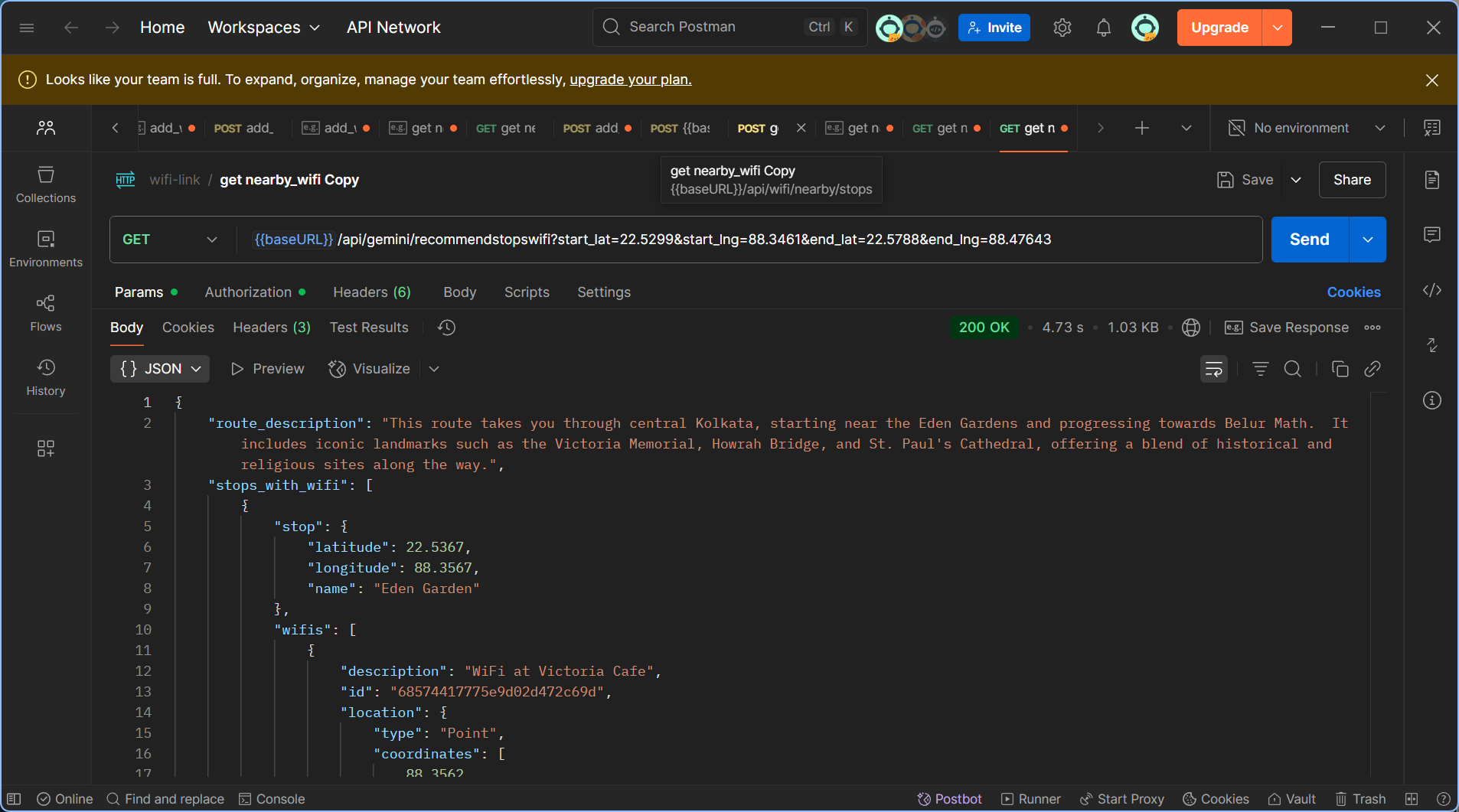Open History in the sidebar
This screenshot has height=812, width=1459.
(x=46, y=377)
